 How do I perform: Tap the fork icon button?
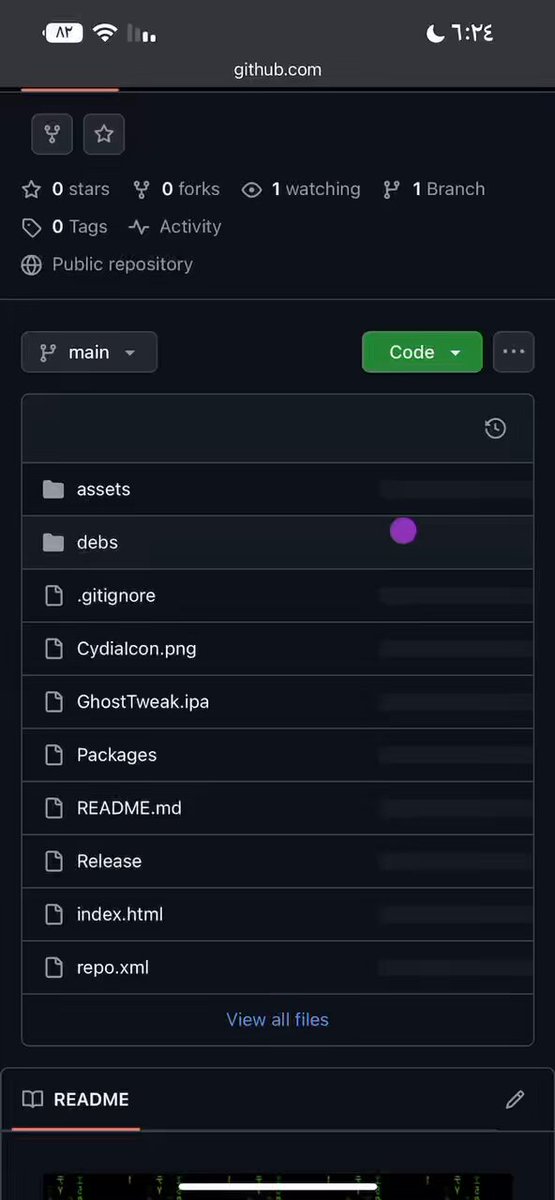click(x=52, y=134)
